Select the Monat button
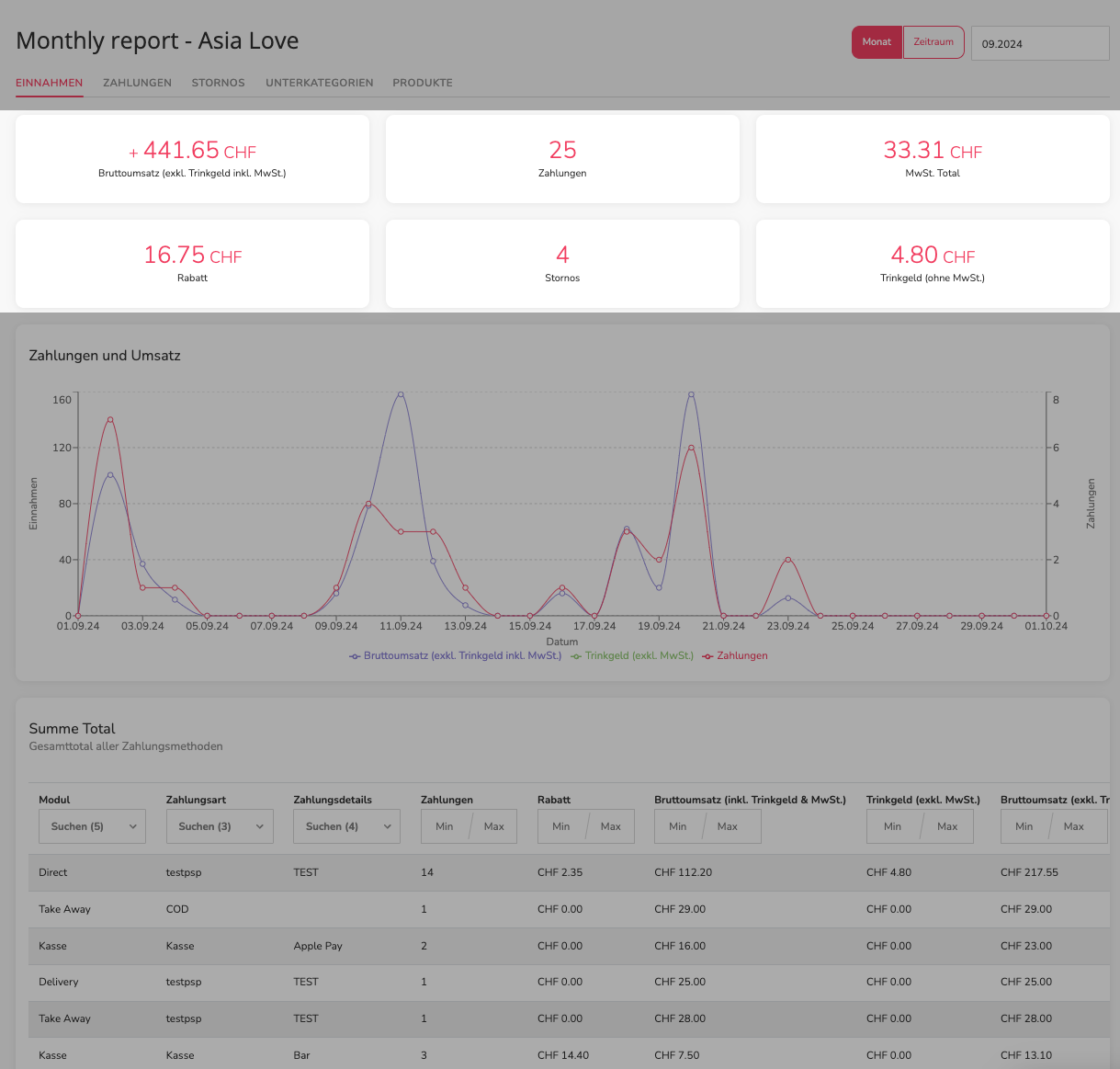Screen dimensions: 1120x1069 click(x=877, y=42)
